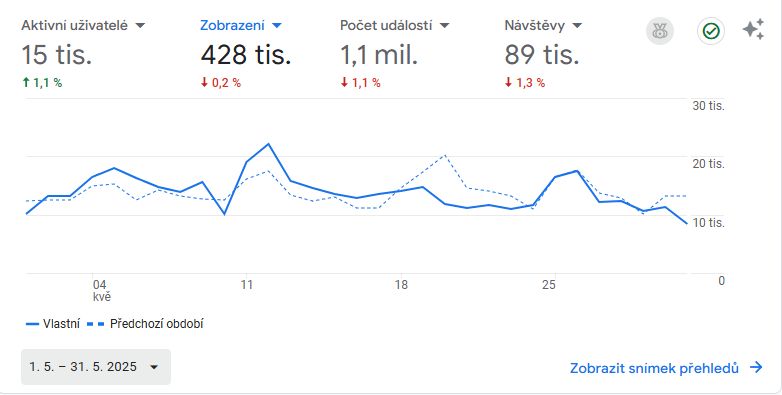This screenshot has height=395, width=782.
Task: Click the 04 kvě date axis label
Action: [101, 290]
